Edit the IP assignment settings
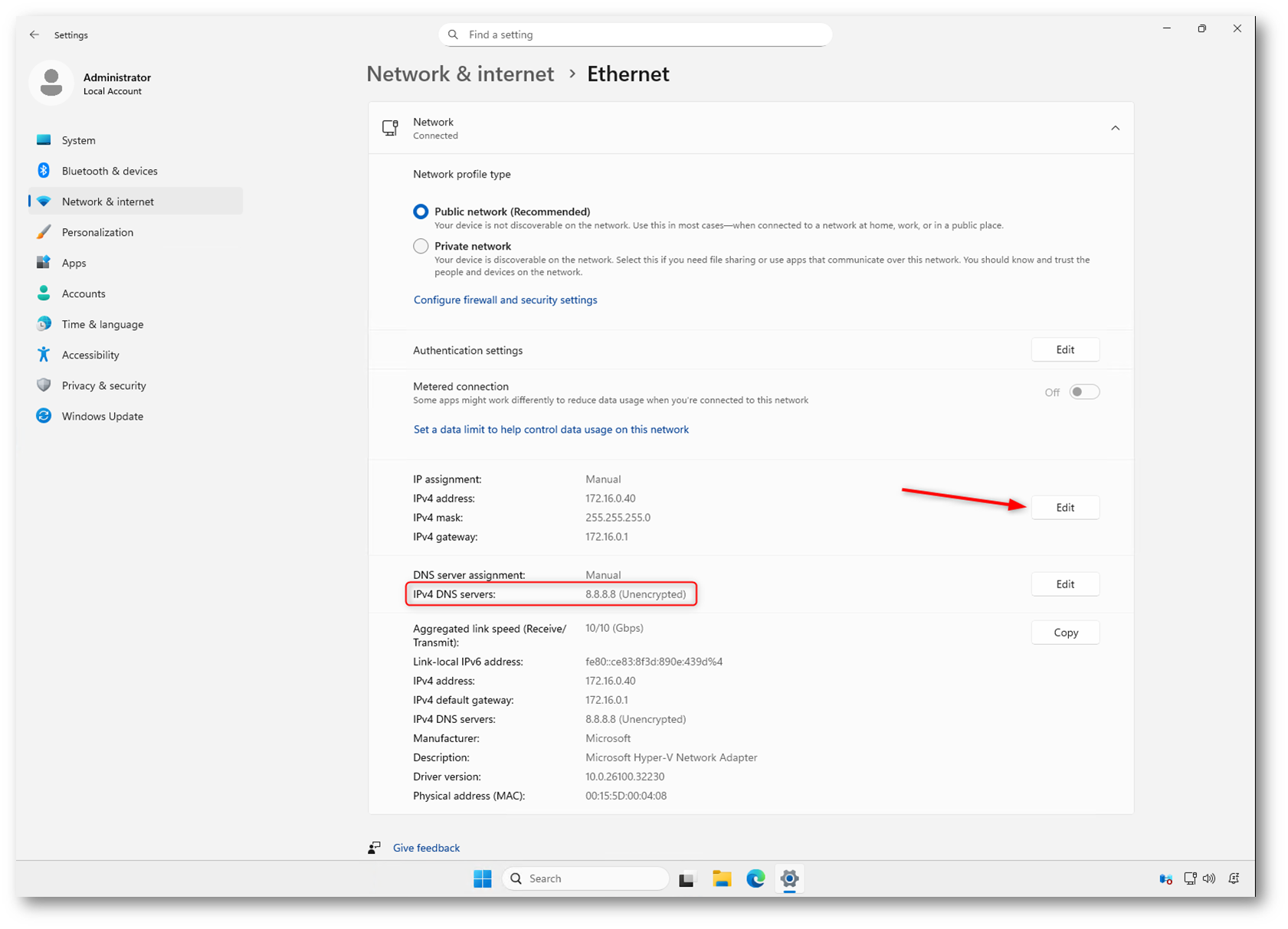Screen dimensions: 1288x929 click(1065, 508)
